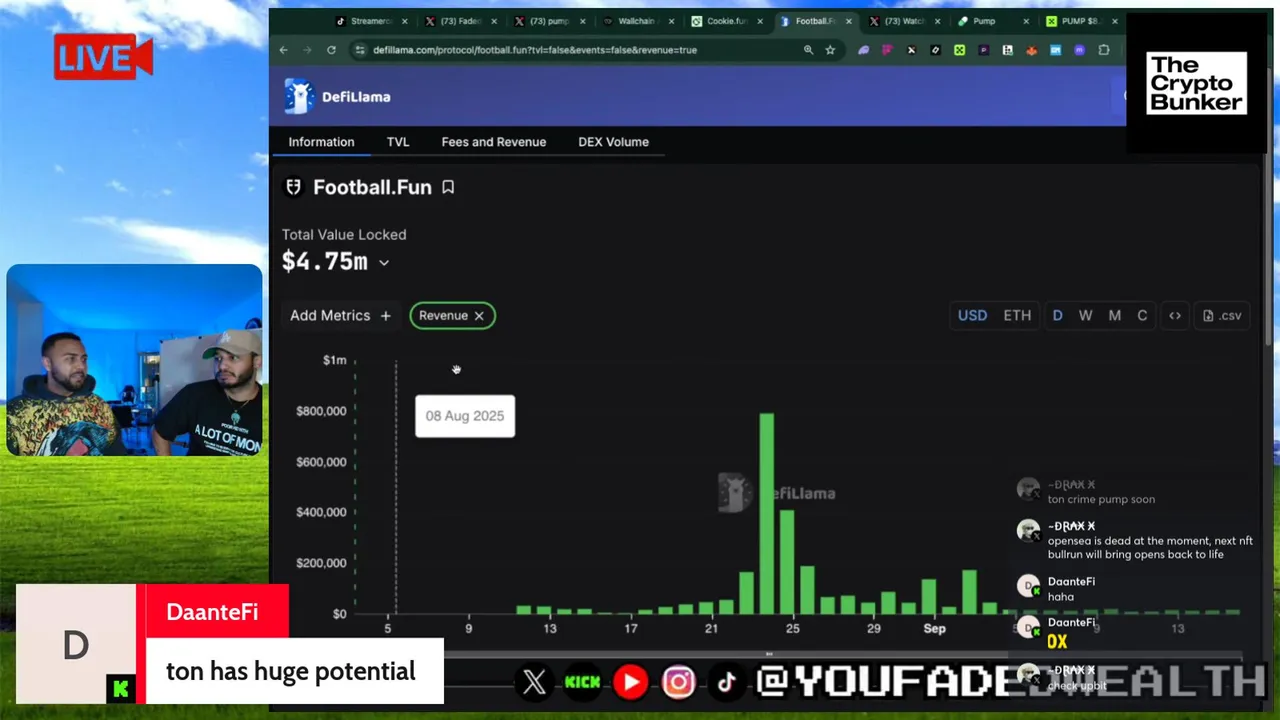Viewport: 1280px width, 720px height.
Task: Switch chart currency to USD
Action: 972,315
